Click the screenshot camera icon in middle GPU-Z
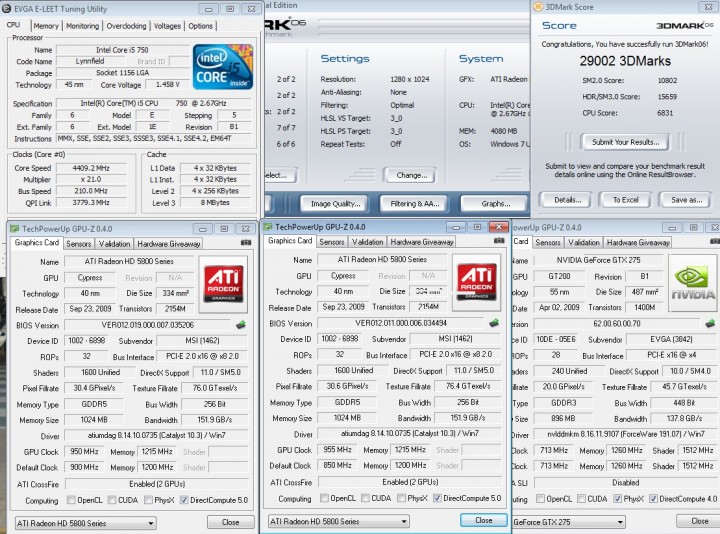The height and width of the screenshot is (534, 720). [499, 241]
